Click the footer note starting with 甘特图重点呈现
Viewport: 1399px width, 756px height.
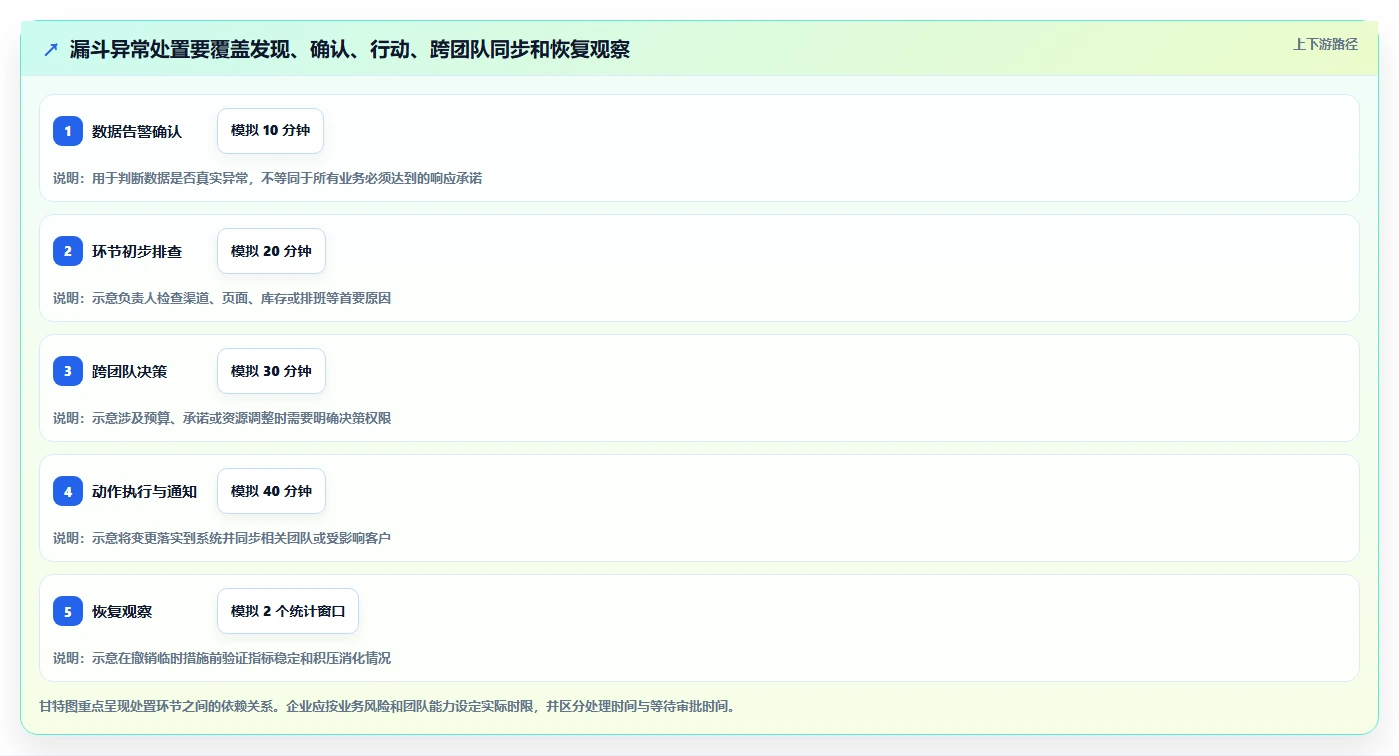pos(389,706)
